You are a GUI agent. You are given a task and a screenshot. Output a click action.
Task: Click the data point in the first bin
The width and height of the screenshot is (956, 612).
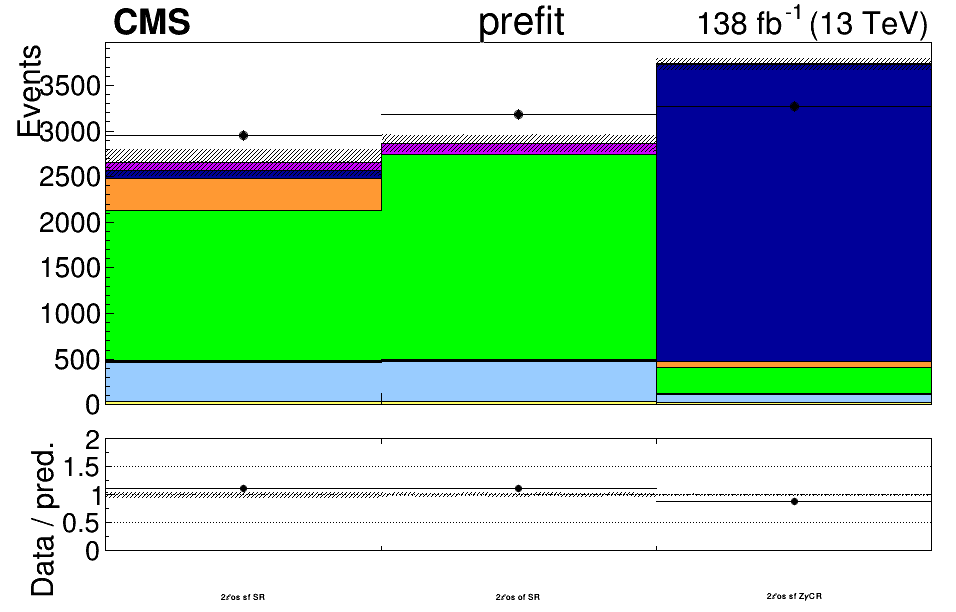click(243, 135)
